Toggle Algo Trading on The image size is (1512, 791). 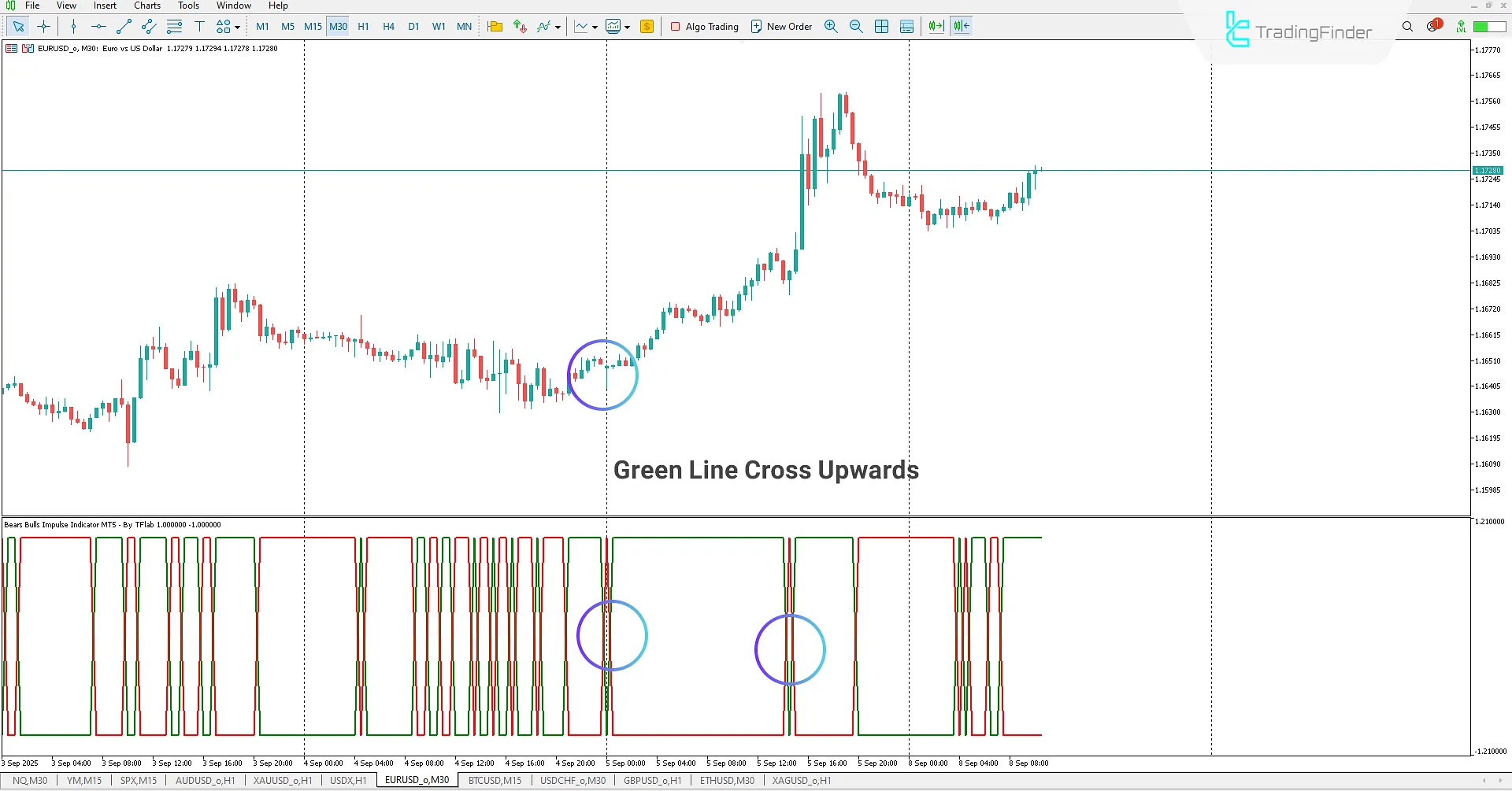tap(704, 26)
